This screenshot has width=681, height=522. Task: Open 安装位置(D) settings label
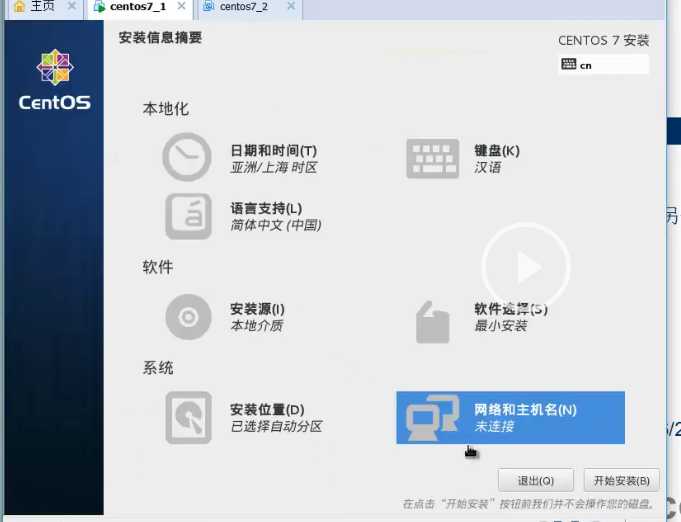tap(267, 410)
